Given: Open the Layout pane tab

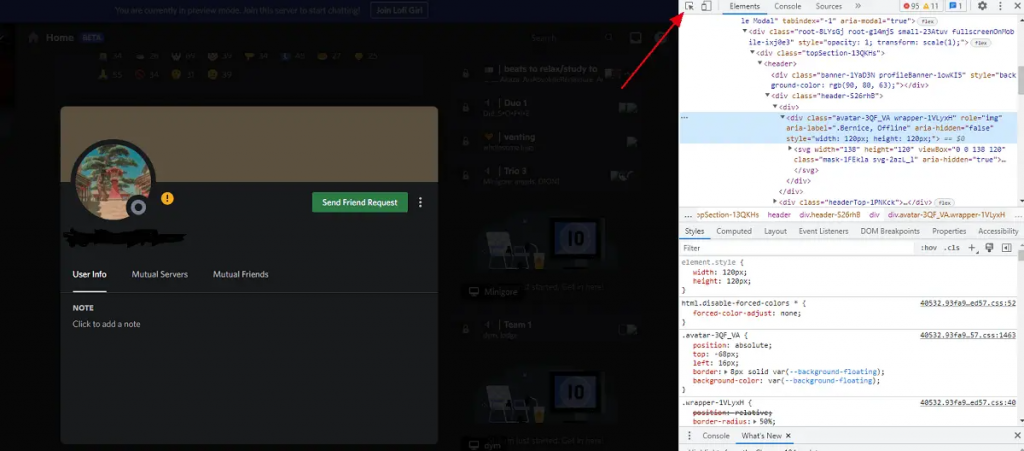Looking at the screenshot, I should click(775, 231).
